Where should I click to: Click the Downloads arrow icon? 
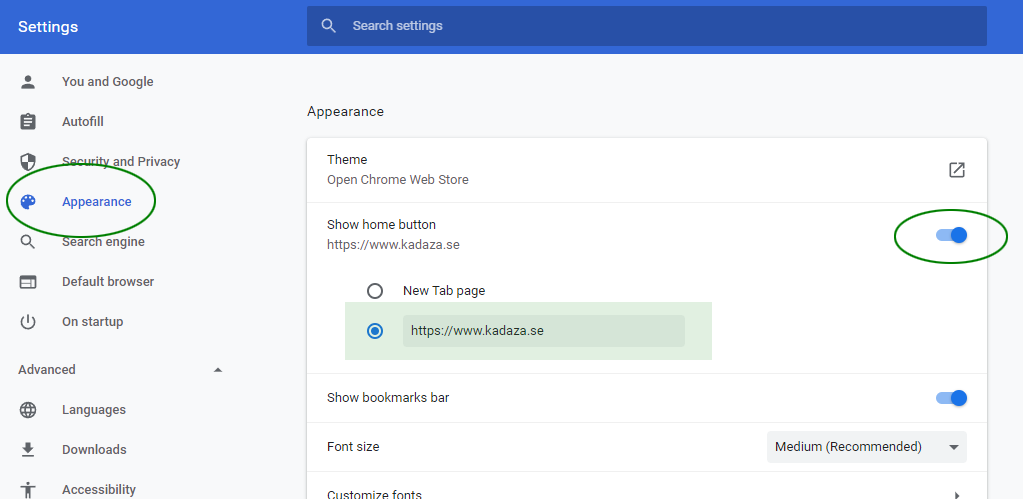click(28, 449)
